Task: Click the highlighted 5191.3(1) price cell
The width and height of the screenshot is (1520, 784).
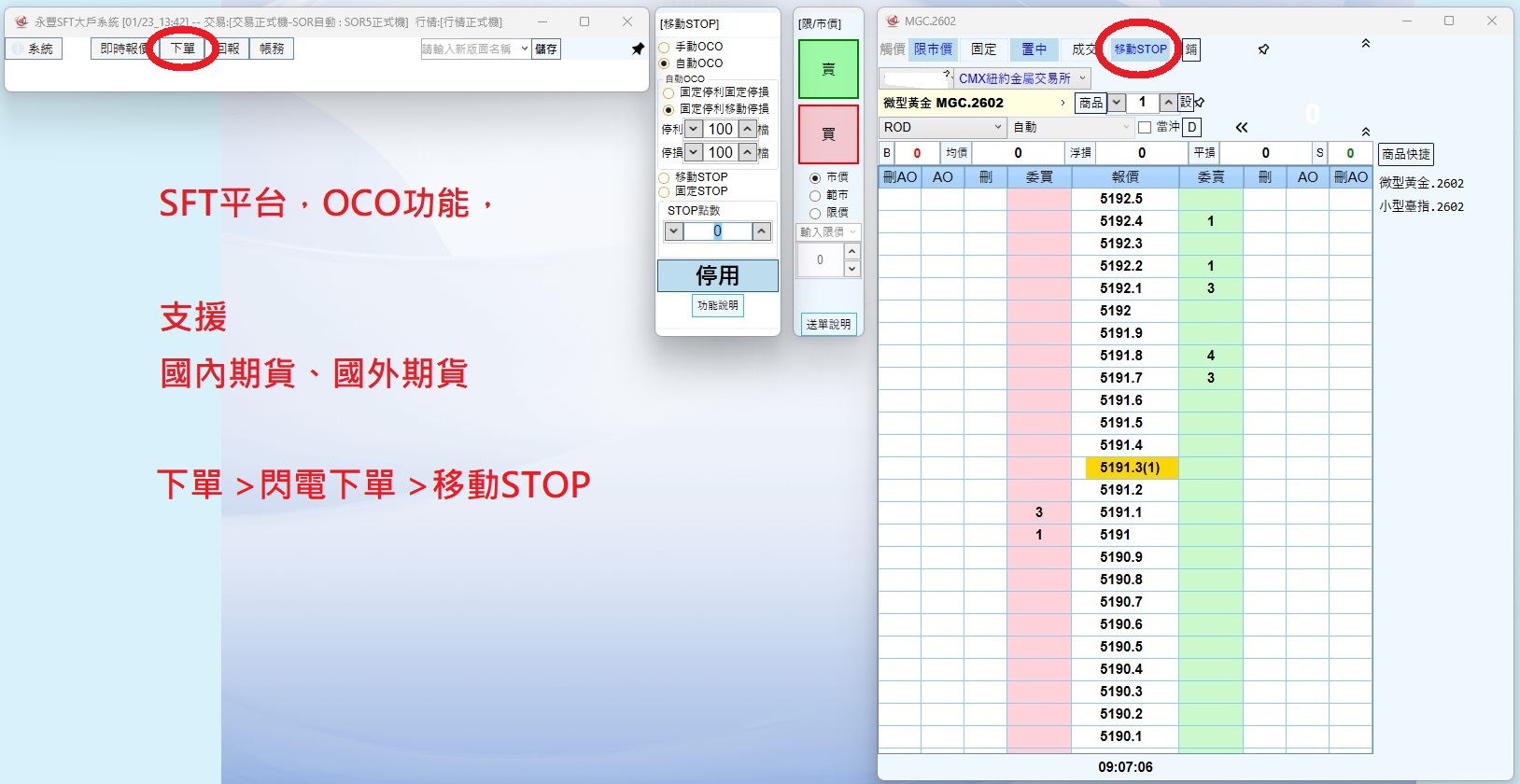Action: click(1129, 468)
